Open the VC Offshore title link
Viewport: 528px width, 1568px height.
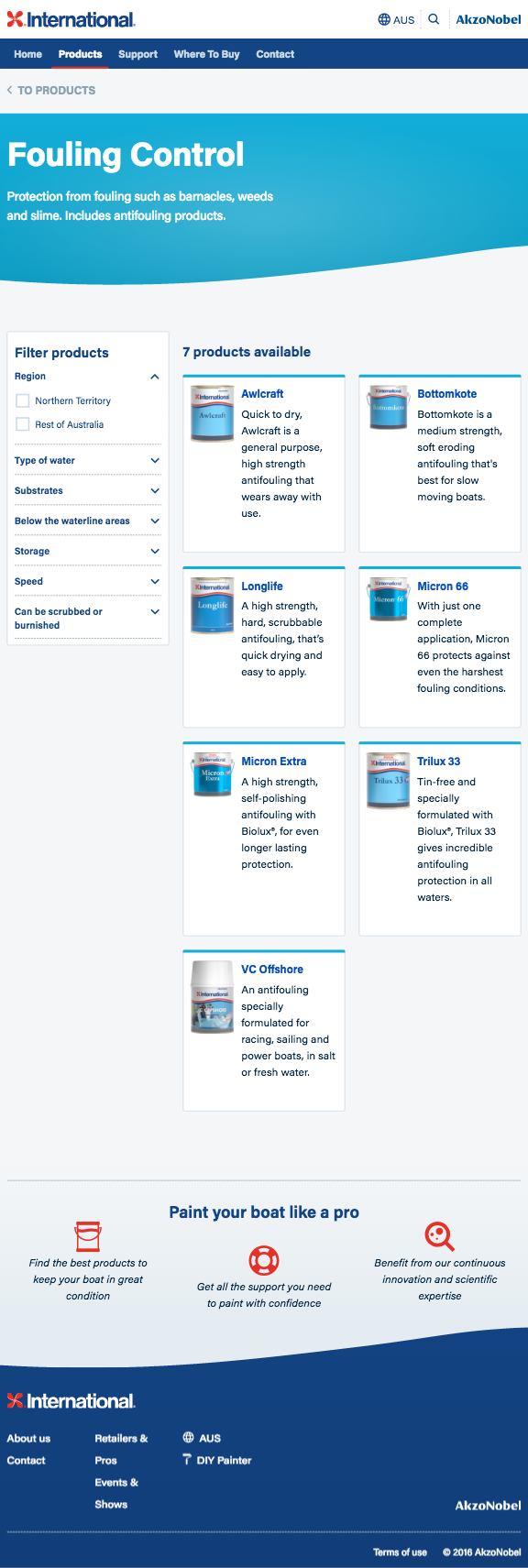272,970
